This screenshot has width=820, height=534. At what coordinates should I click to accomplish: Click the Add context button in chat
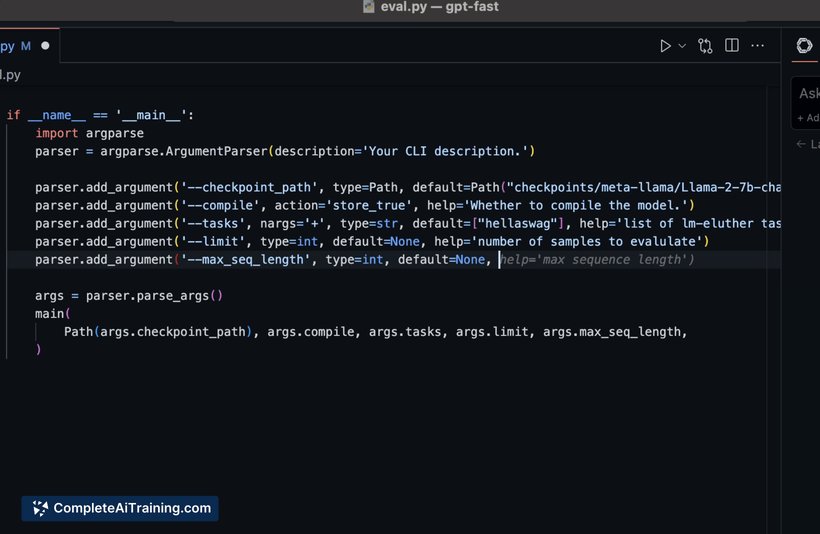pos(807,118)
